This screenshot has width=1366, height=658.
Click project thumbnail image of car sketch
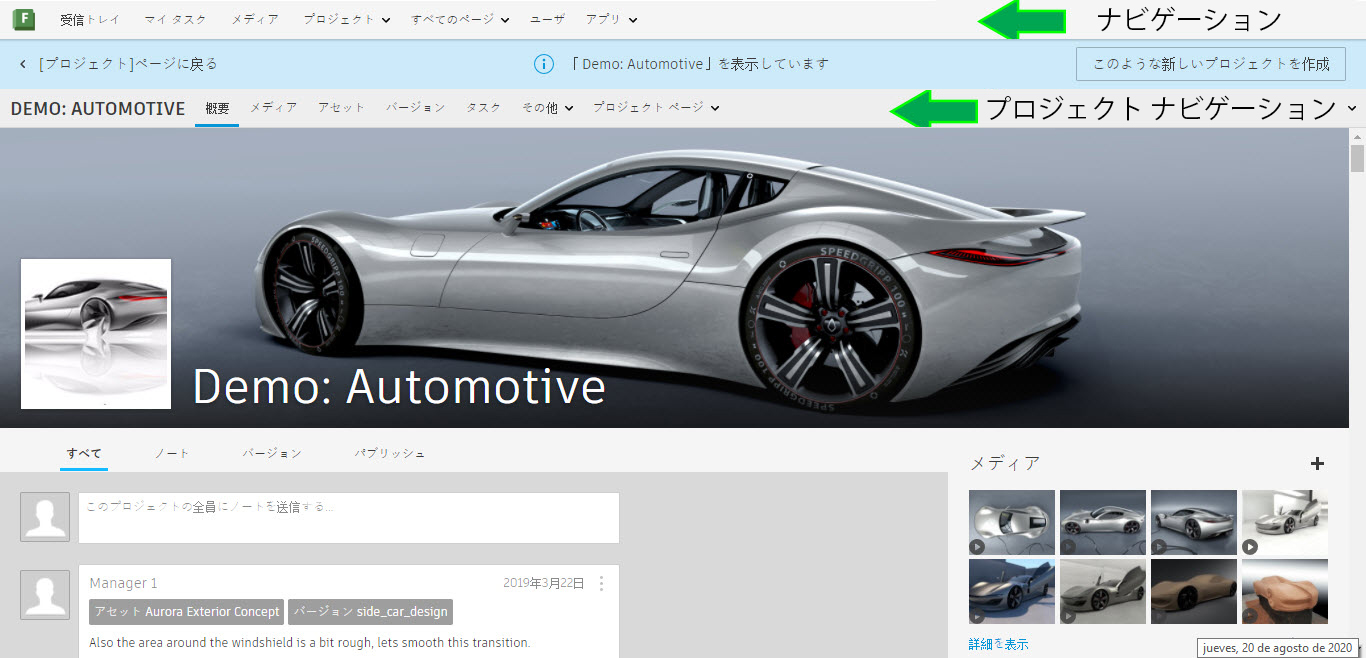[96, 334]
